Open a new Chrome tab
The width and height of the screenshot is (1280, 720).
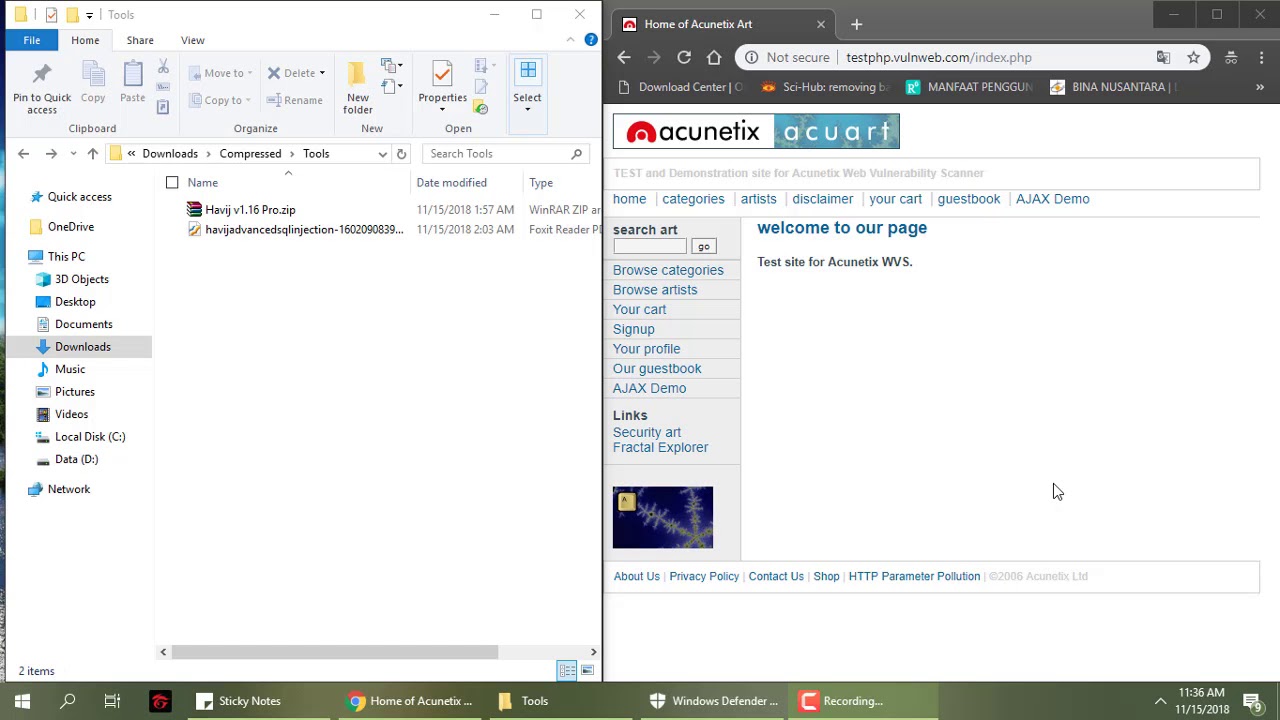point(856,24)
